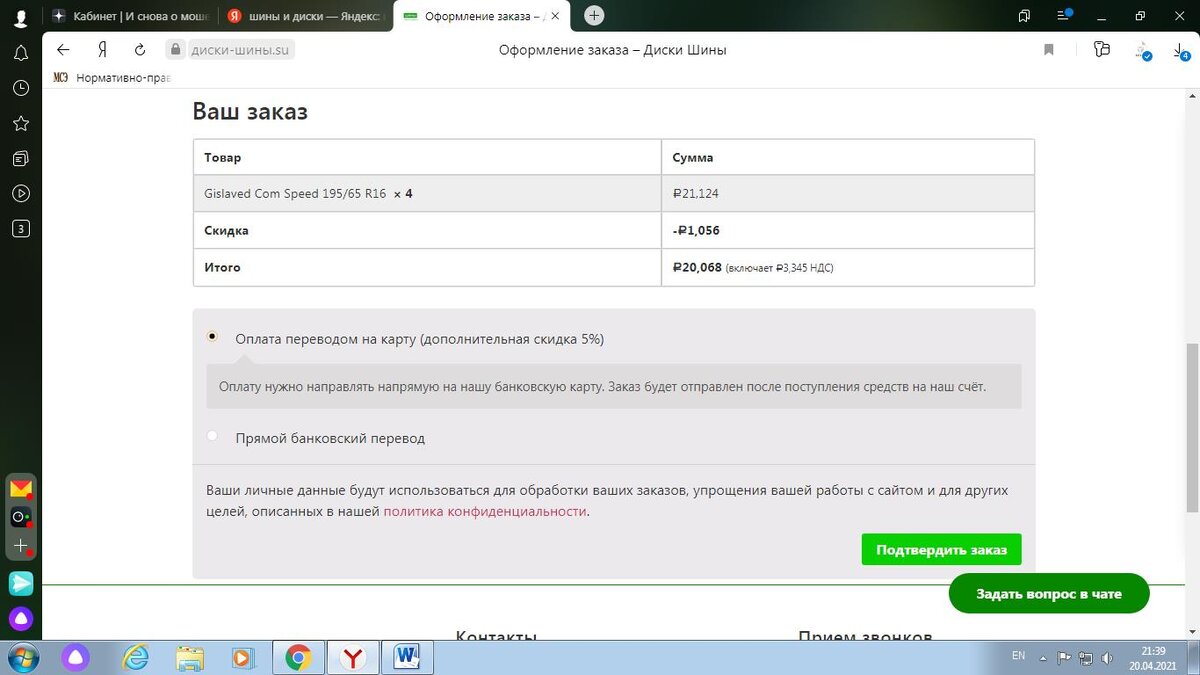This screenshot has height=675, width=1200.
Task: Open a new tab with the plus button
Action: tap(594, 16)
